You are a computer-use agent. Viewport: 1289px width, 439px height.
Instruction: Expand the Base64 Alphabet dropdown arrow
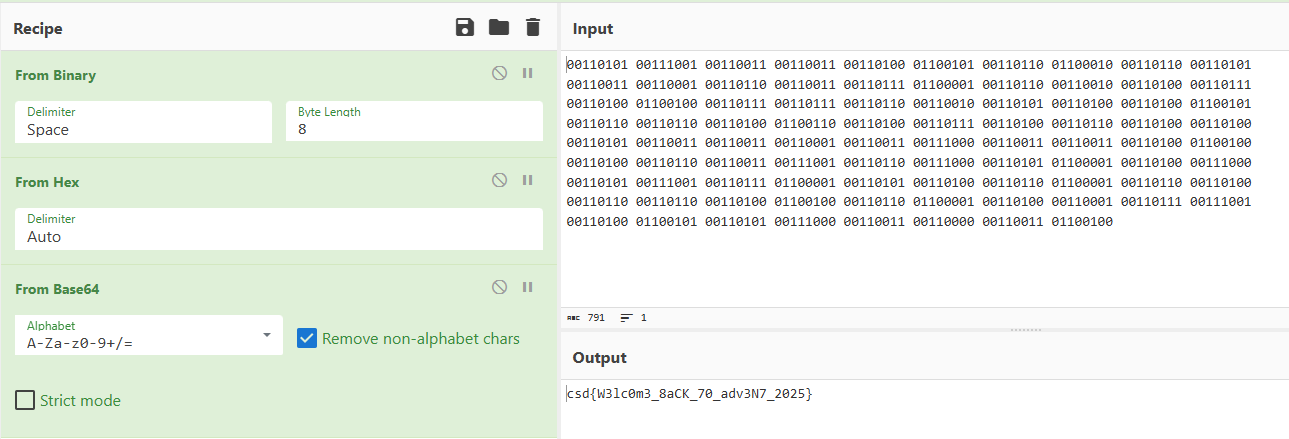(267, 336)
